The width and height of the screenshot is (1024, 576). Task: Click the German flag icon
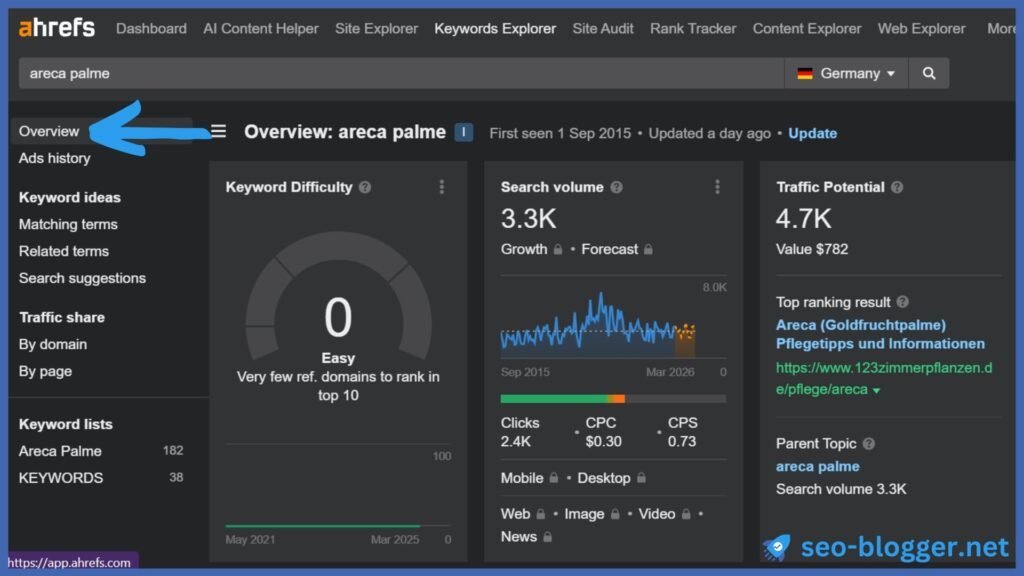(x=805, y=74)
